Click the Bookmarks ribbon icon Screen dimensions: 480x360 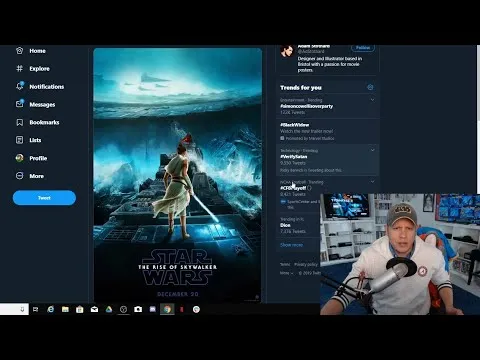click(x=20, y=122)
